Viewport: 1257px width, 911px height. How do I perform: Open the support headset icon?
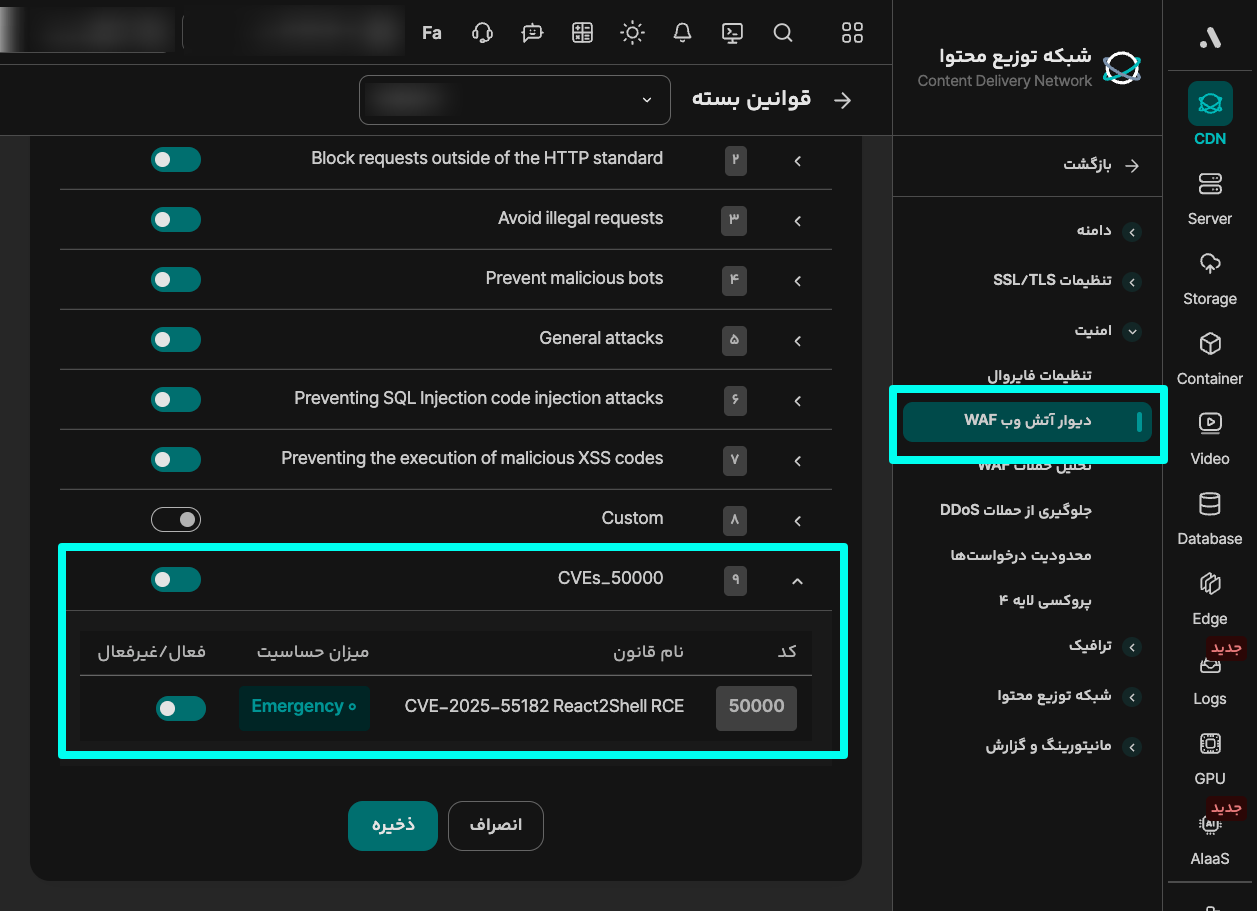coord(482,33)
